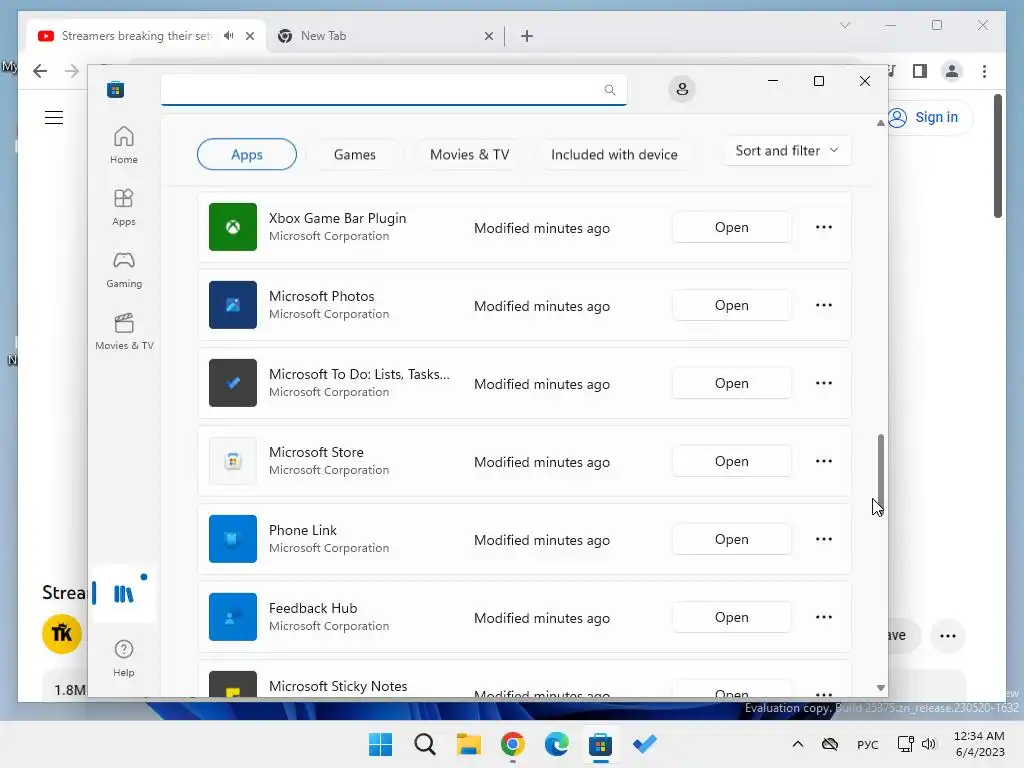The height and width of the screenshot is (768, 1024).
Task: Click the Microsoft Store logo icon
Action: tap(116, 89)
